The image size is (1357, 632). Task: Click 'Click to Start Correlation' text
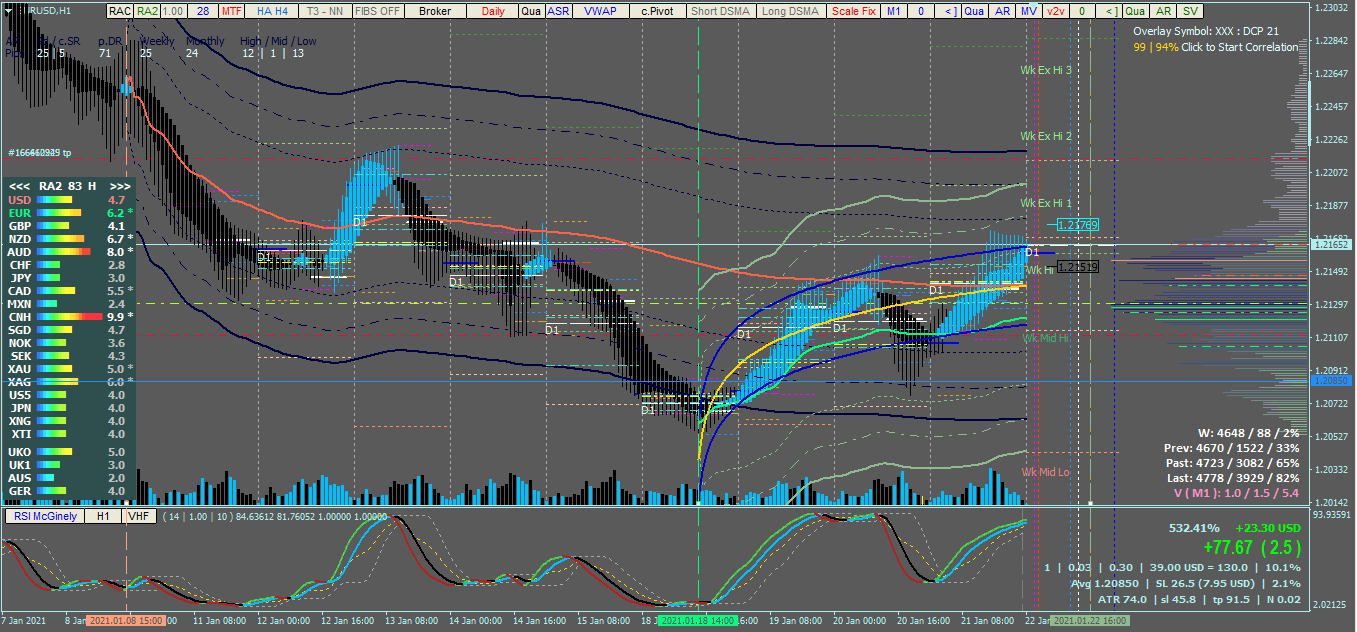pos(1240,47)
